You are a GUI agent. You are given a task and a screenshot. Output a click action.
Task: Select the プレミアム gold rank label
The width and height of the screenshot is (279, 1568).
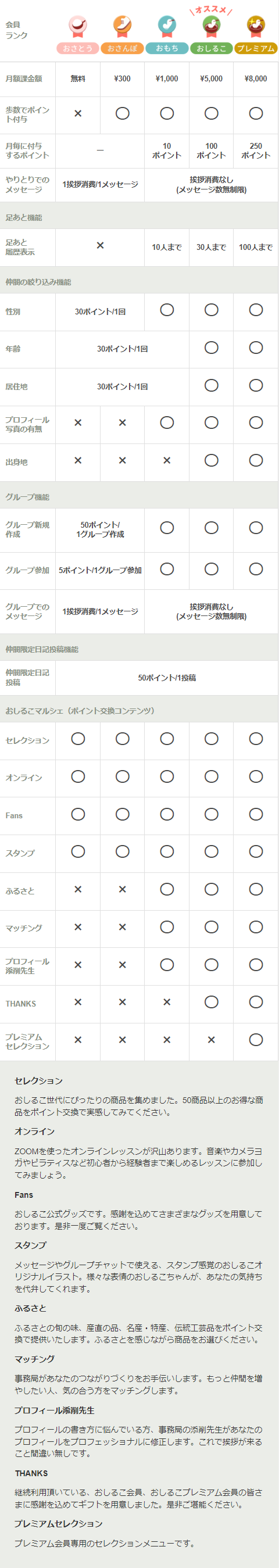coord(256,48)
